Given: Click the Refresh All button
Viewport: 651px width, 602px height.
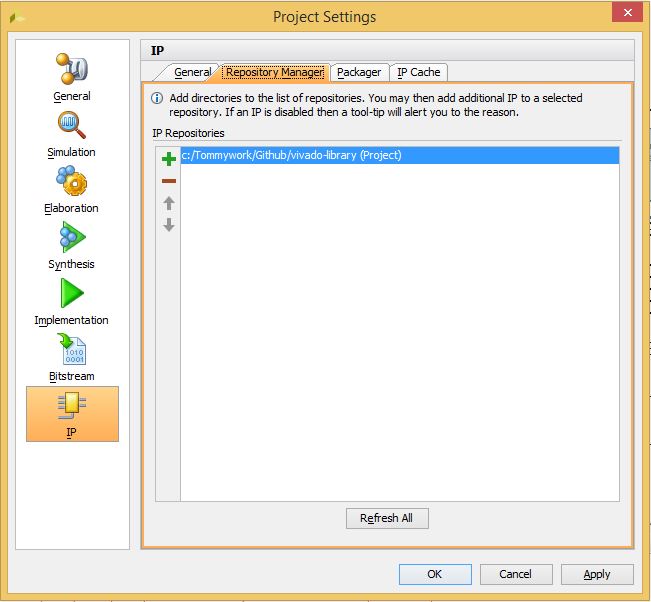Looking at the screenshot, I should (x=386, y=518).
